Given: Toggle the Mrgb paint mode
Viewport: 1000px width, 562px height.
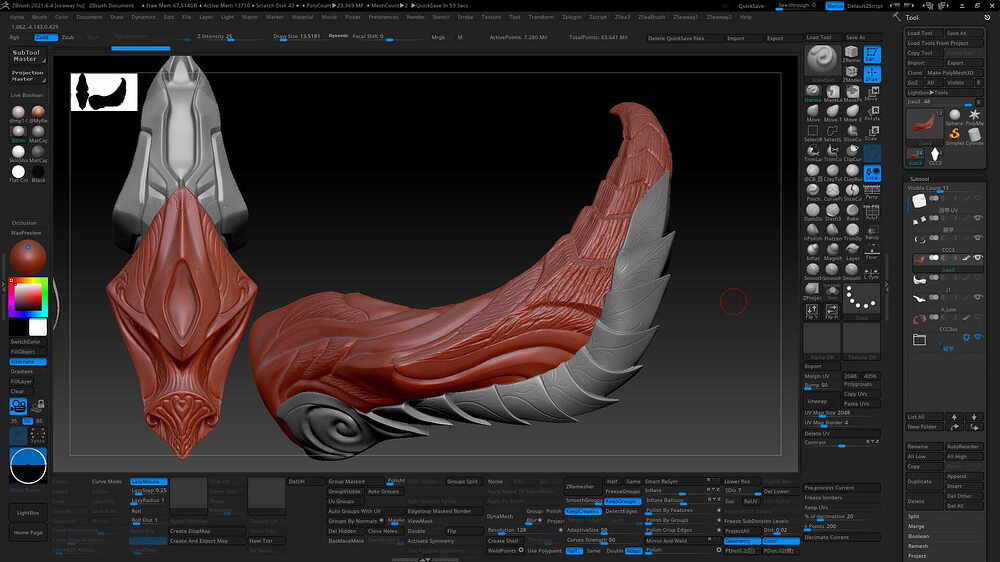Looking at the screenshot, I should [x=438, y=37].
